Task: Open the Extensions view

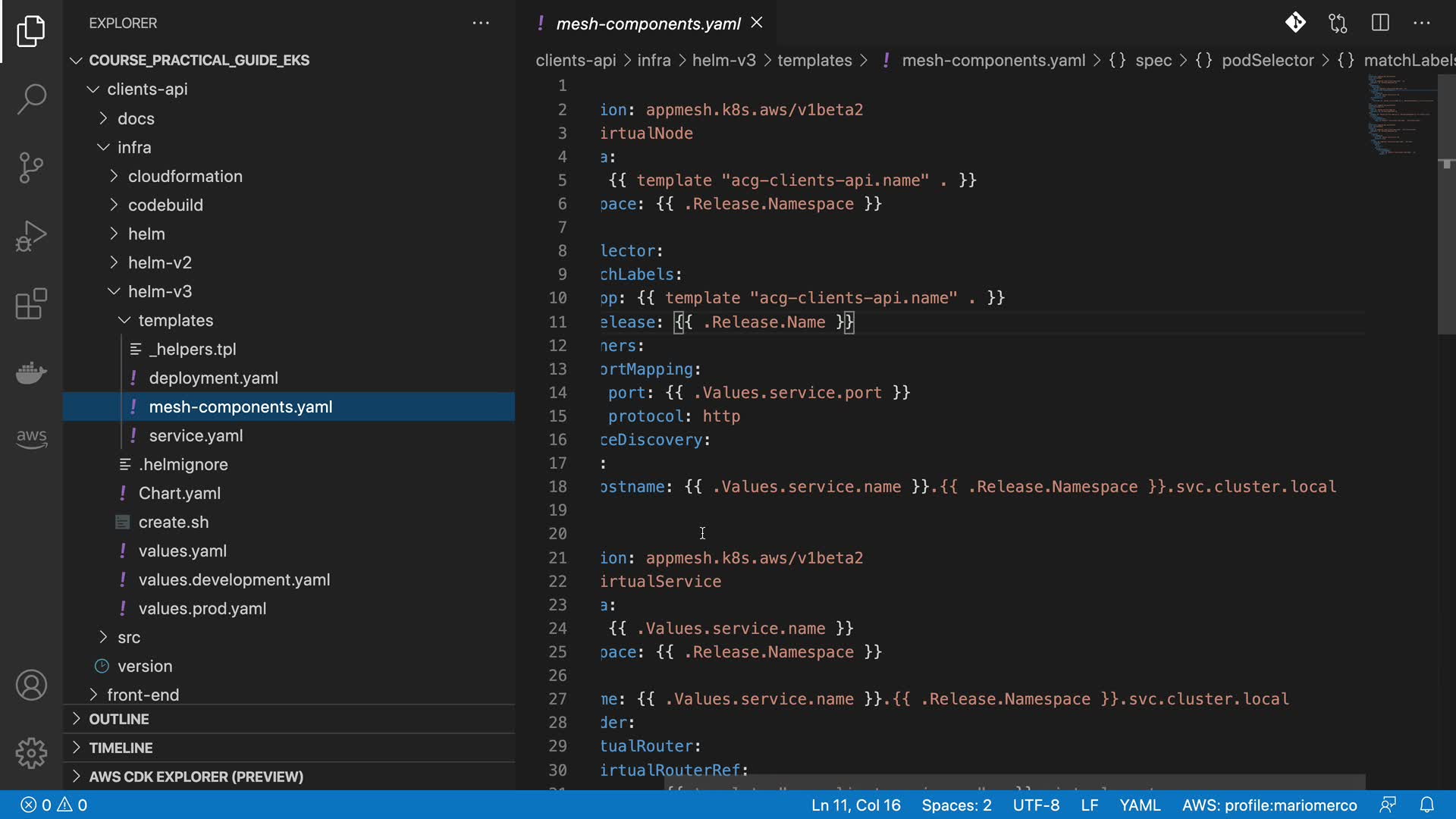Action: pos(31,304)
